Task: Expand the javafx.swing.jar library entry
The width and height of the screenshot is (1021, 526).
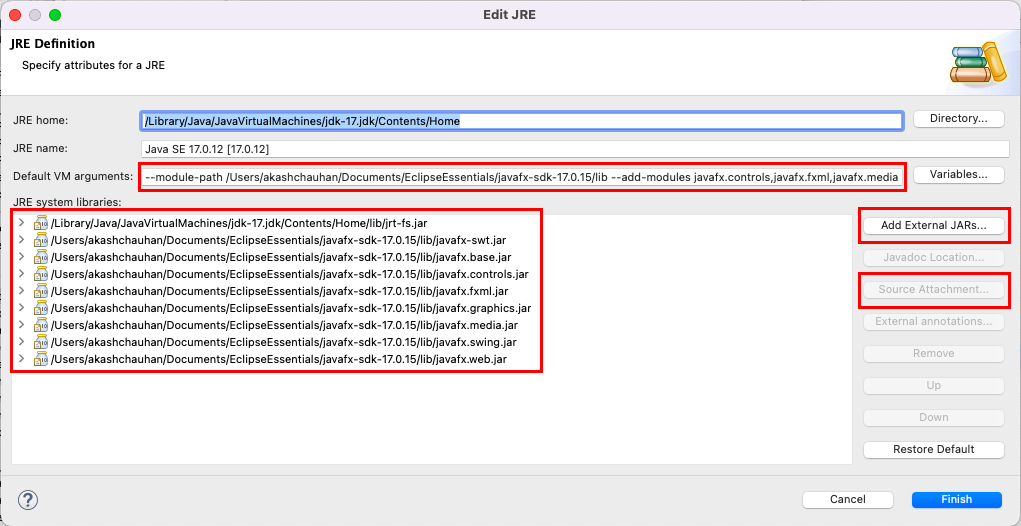Action: (21, 341)
